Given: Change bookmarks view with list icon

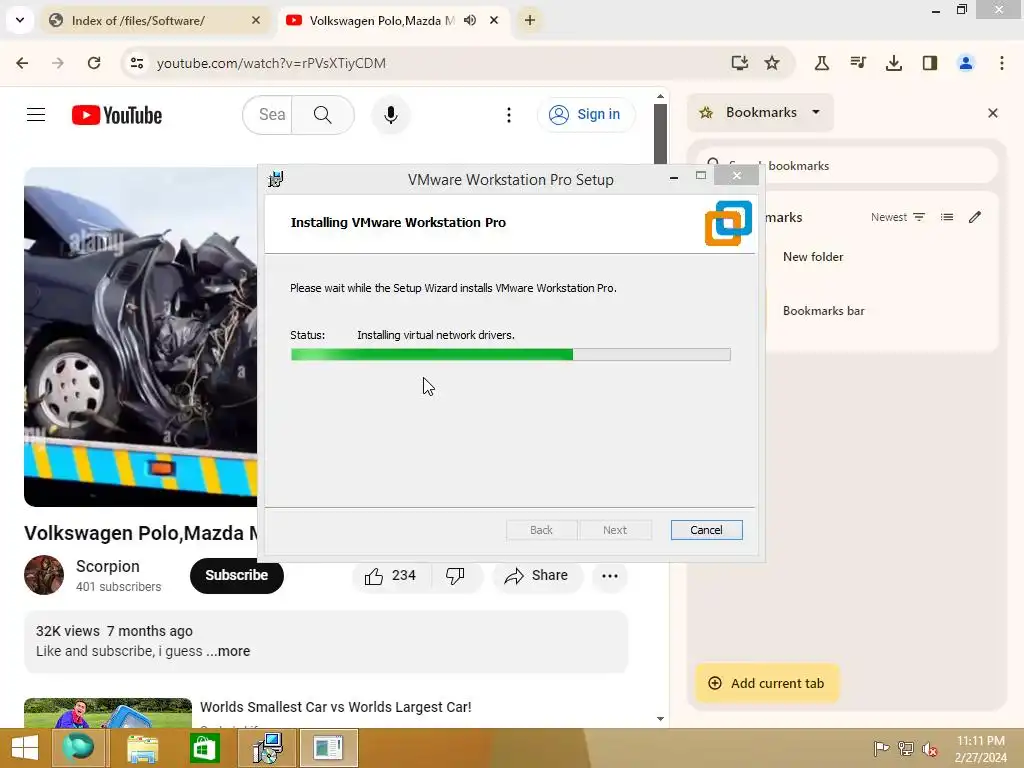Looking at the screenshot, I should click(x=946, y=217).
